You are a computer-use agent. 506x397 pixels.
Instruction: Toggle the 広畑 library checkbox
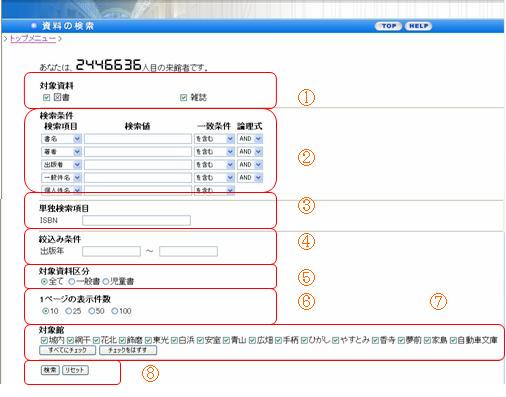[x=253, y=340]
